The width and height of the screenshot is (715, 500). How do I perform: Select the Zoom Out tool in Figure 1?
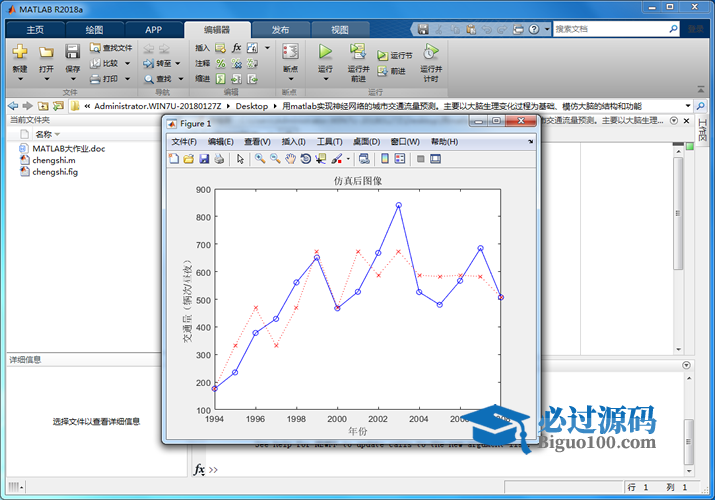coord(275,159)
